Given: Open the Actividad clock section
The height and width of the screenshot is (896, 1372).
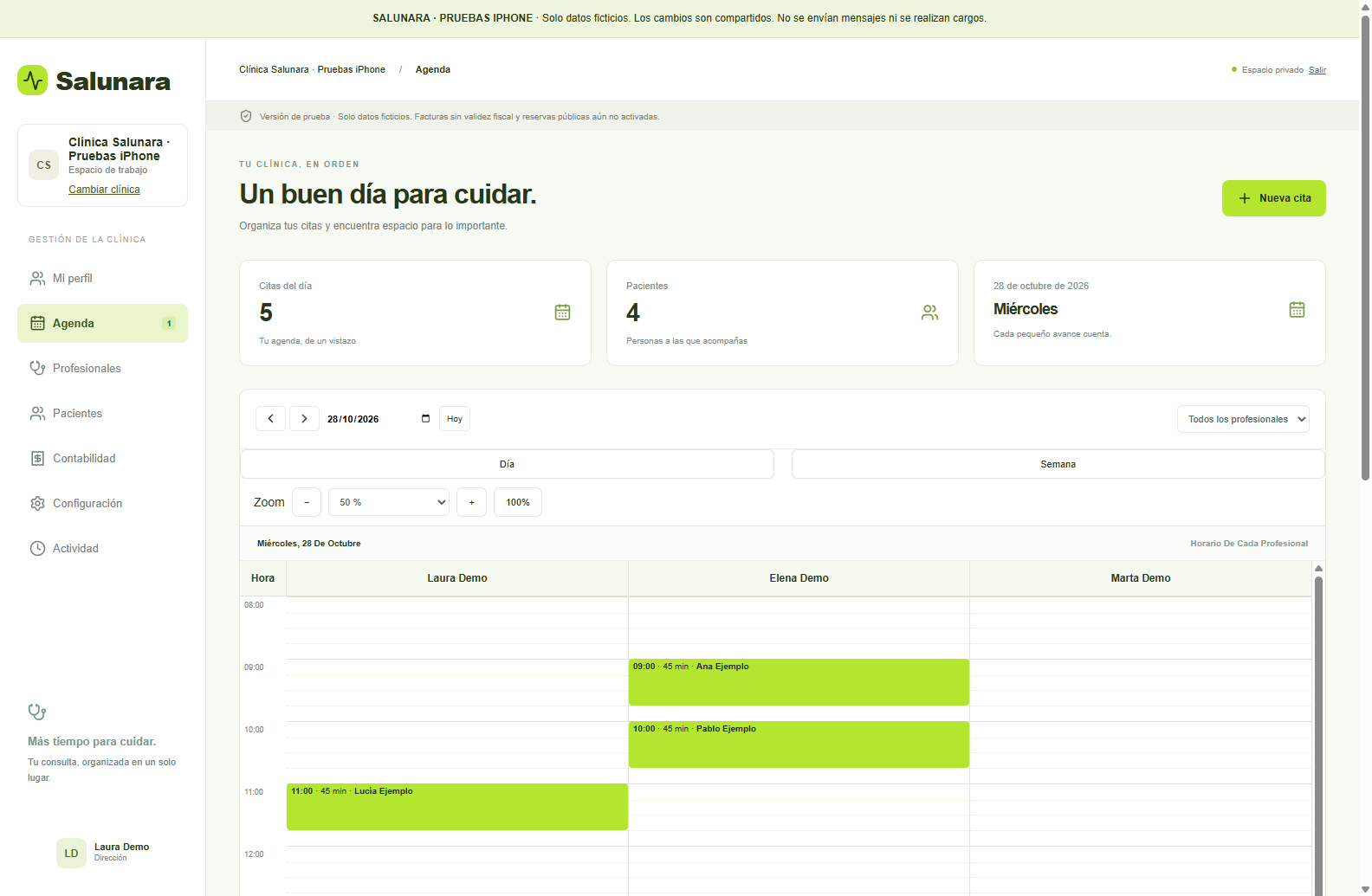Looking at the screenshot, I should click(102, 548).
